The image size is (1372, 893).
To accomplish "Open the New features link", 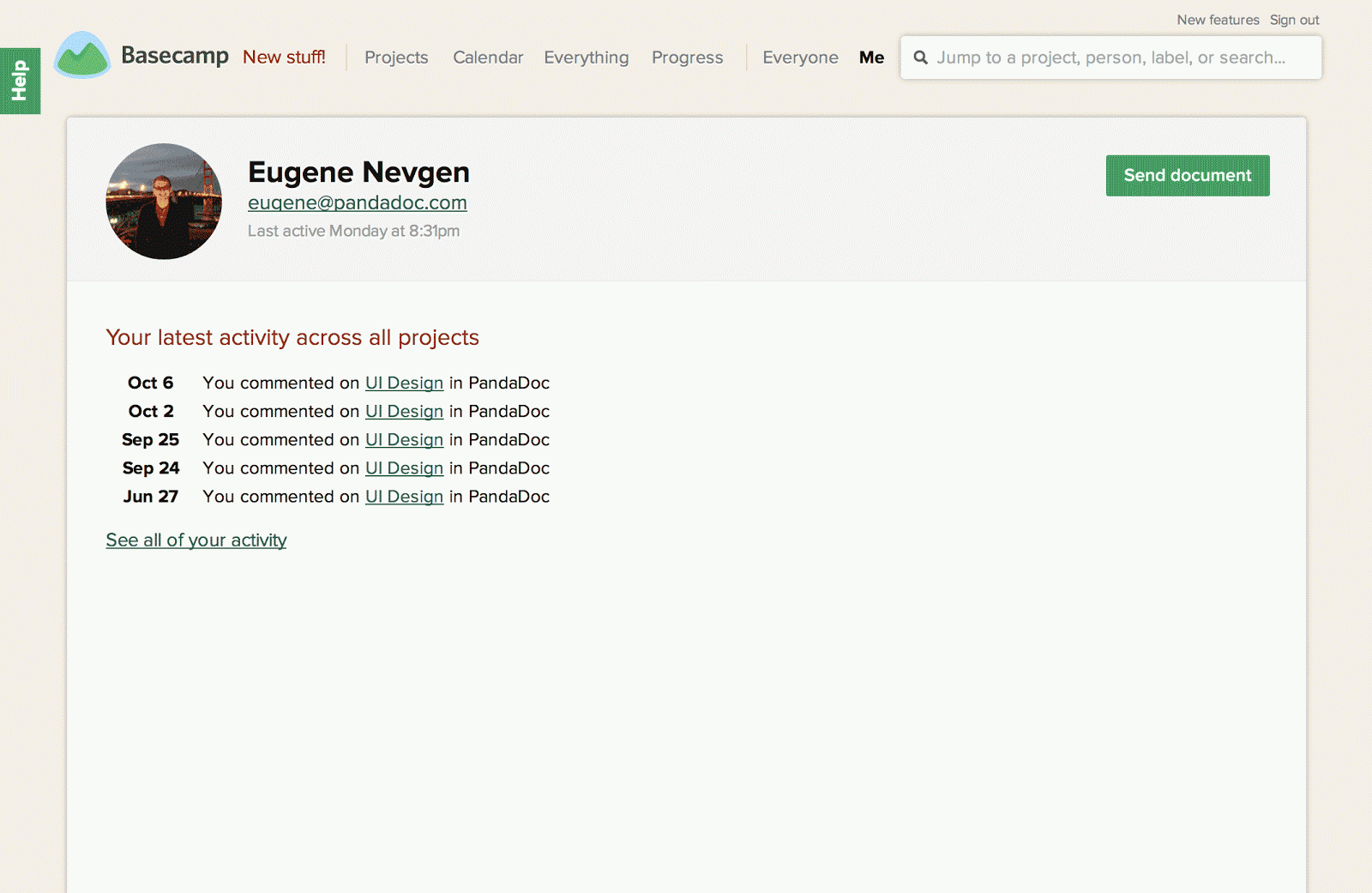I will pyautogui.click(x=1218, y=20).
